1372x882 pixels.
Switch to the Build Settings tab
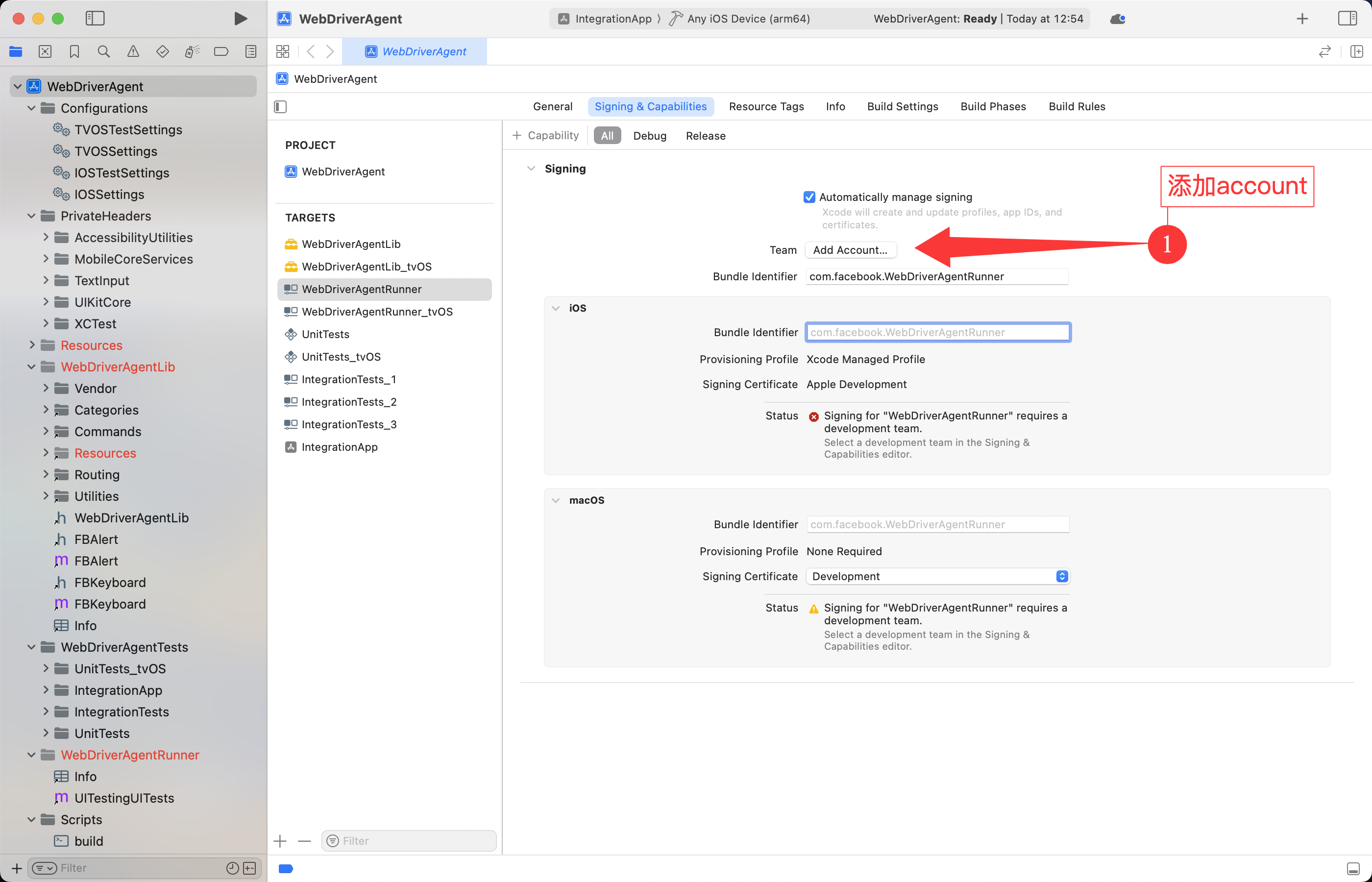click(x=903, y=106)
